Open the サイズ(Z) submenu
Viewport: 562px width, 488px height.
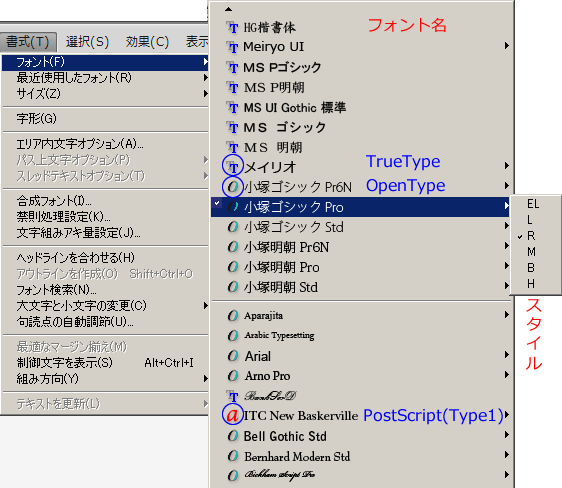click(105, 94)
